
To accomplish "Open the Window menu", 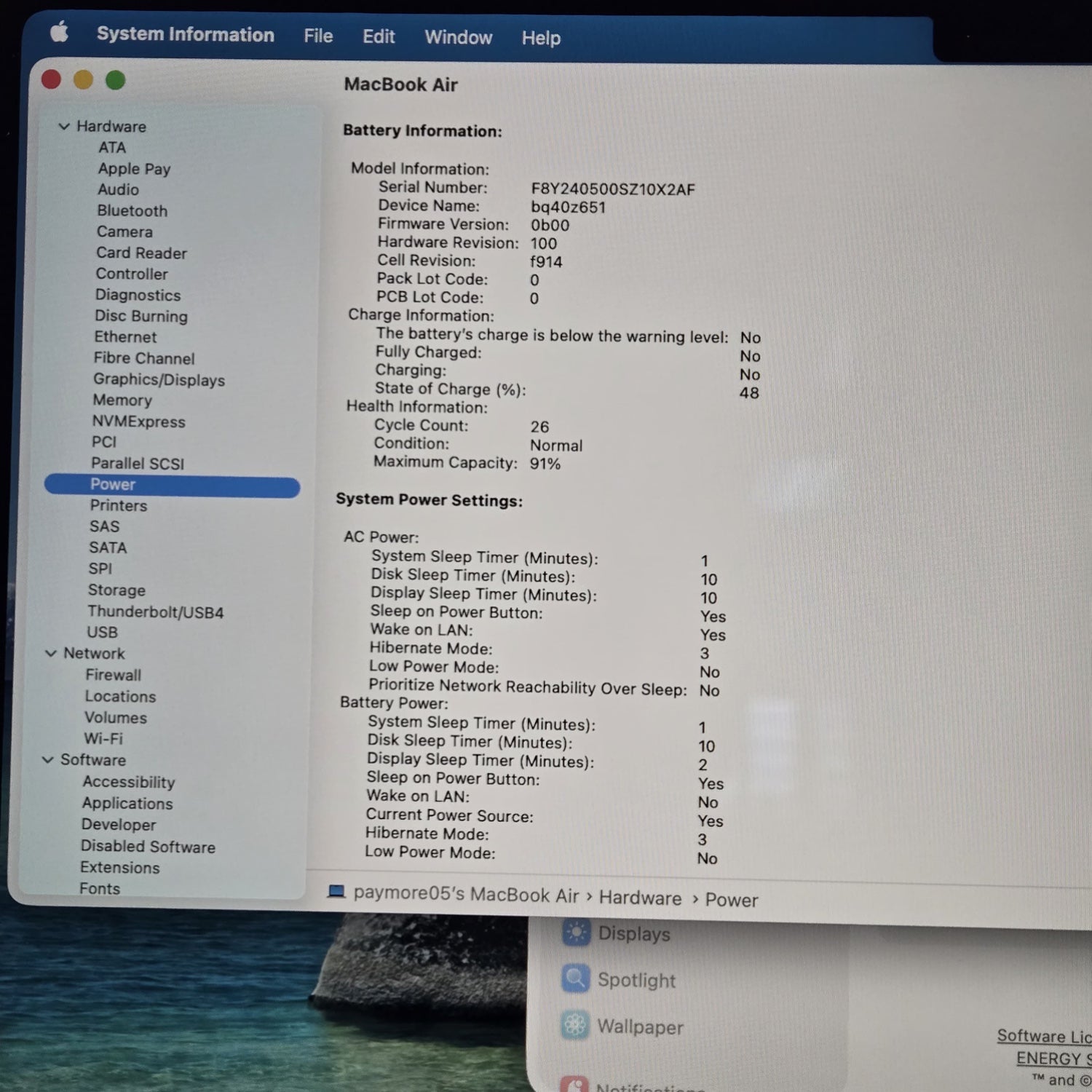I will pos(458,37).
